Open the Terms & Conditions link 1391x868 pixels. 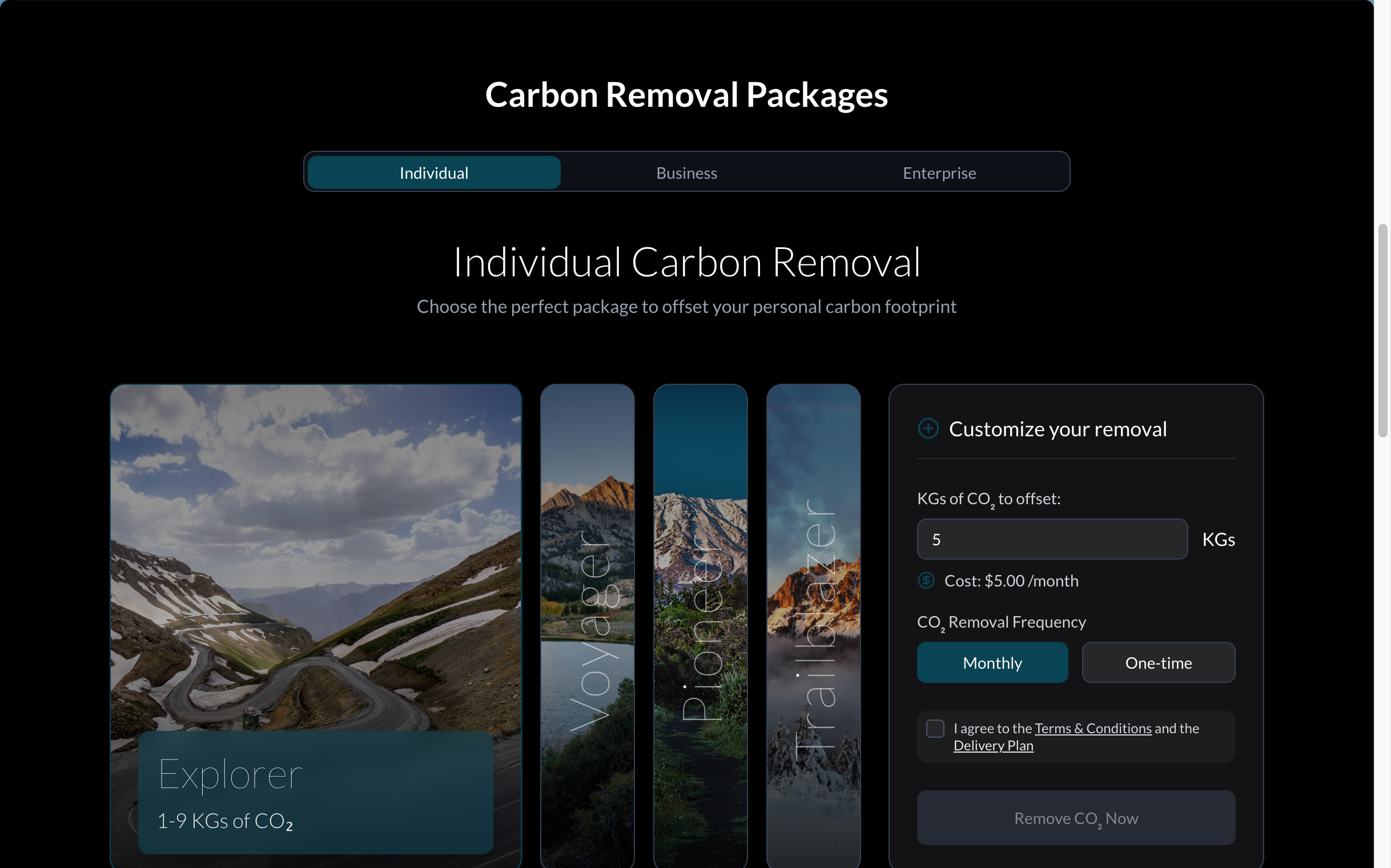click(x=1093, y=728)
